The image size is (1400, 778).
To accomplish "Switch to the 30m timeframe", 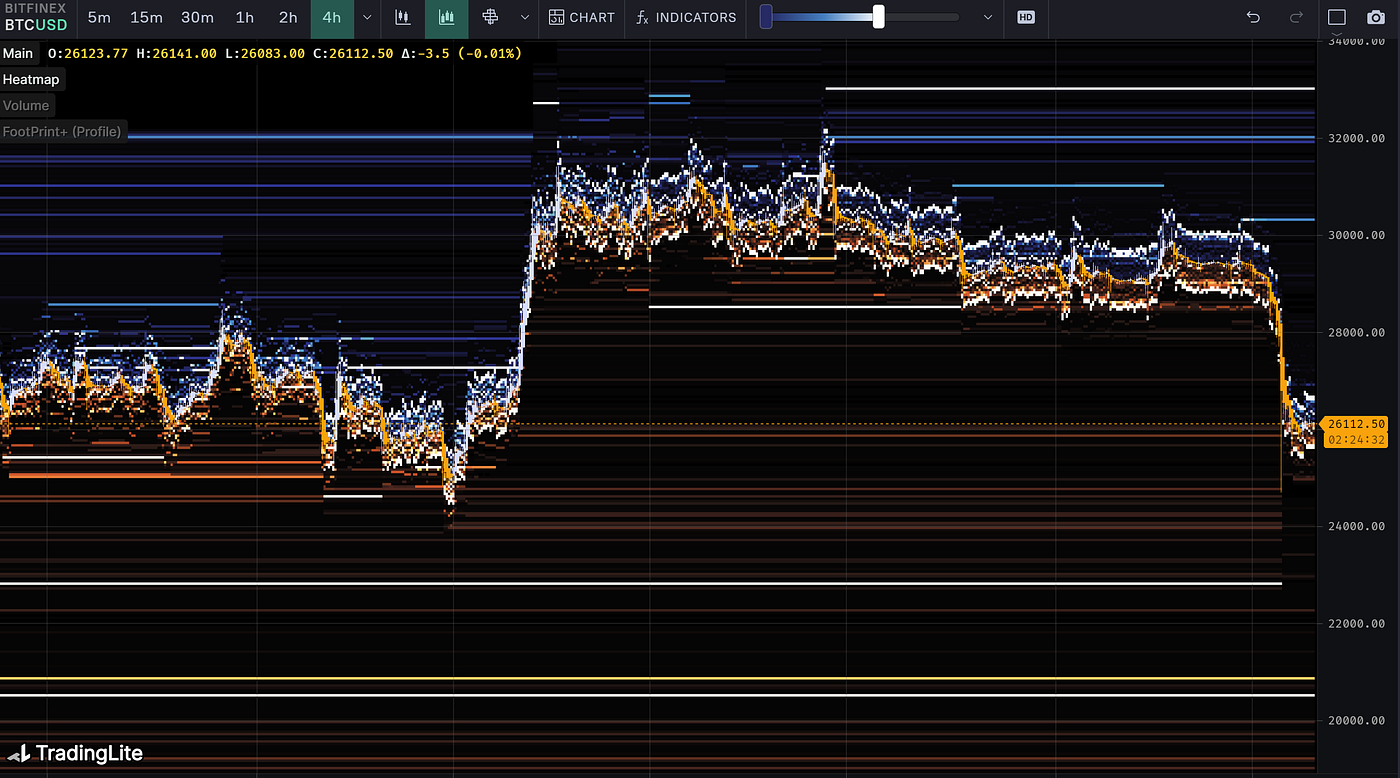I will click(197, 17).
